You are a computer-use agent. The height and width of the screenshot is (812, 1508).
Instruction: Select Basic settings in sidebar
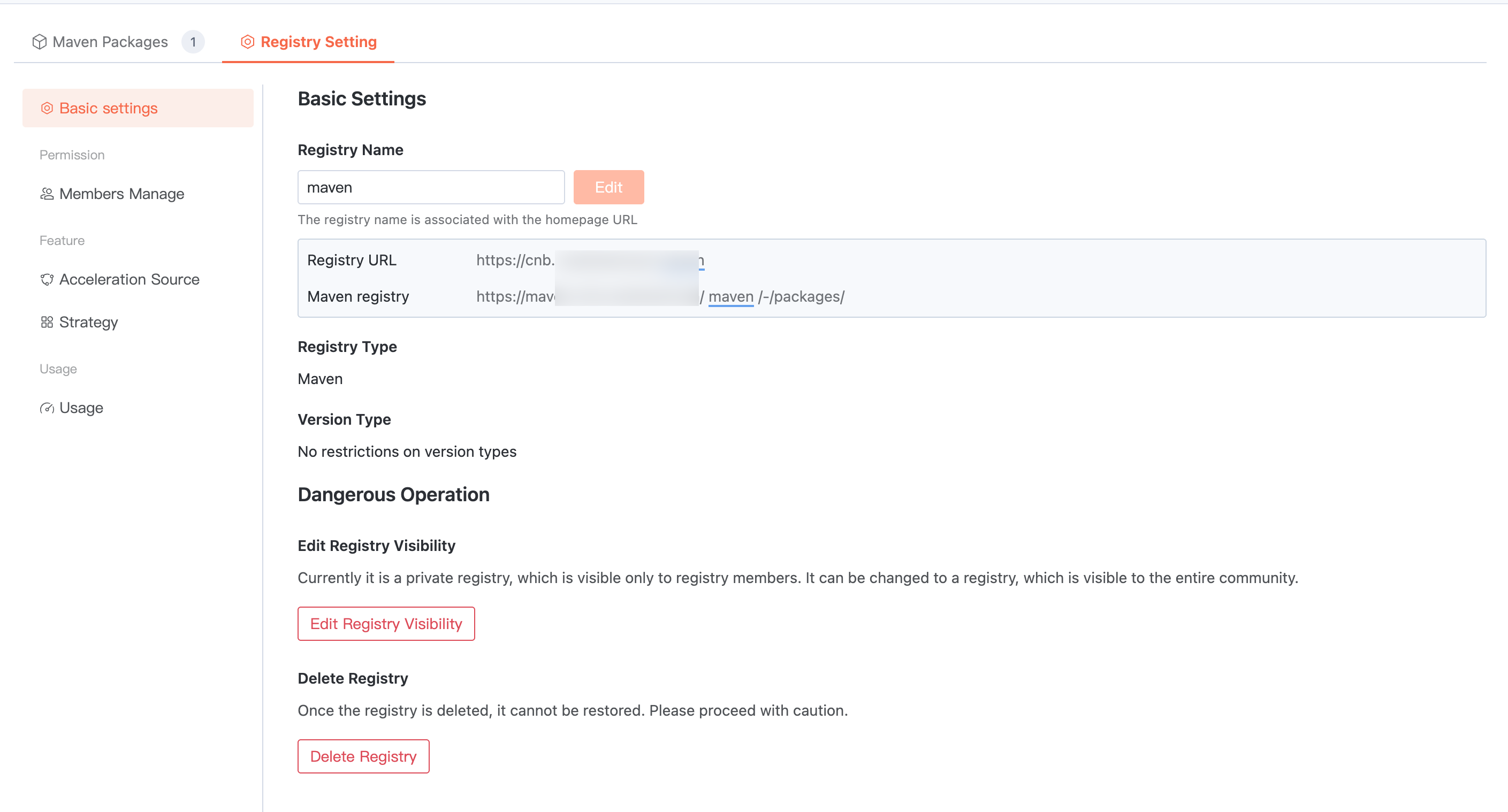click(x=109, y=108)
